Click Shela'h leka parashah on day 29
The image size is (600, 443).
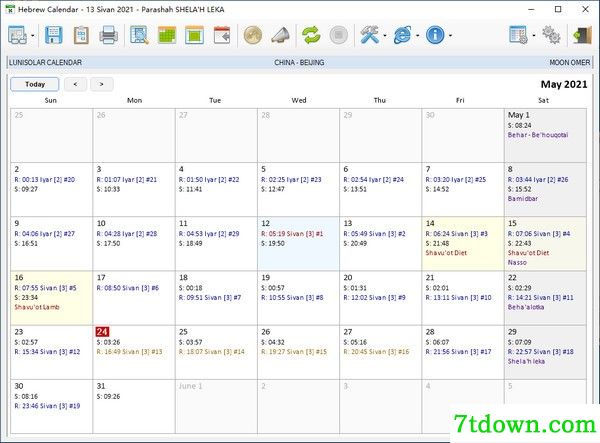click(526, 362)
